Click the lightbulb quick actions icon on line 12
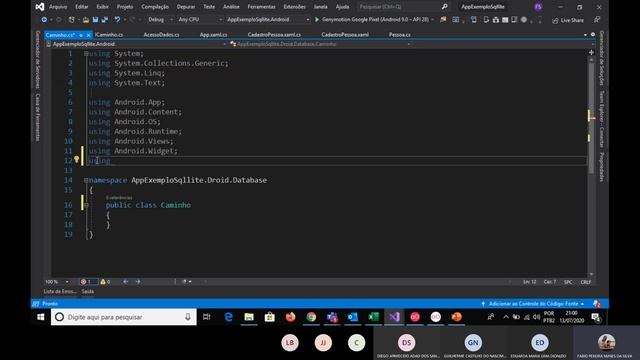The height and width of the screenshot is (360, 640). [76, 160]
